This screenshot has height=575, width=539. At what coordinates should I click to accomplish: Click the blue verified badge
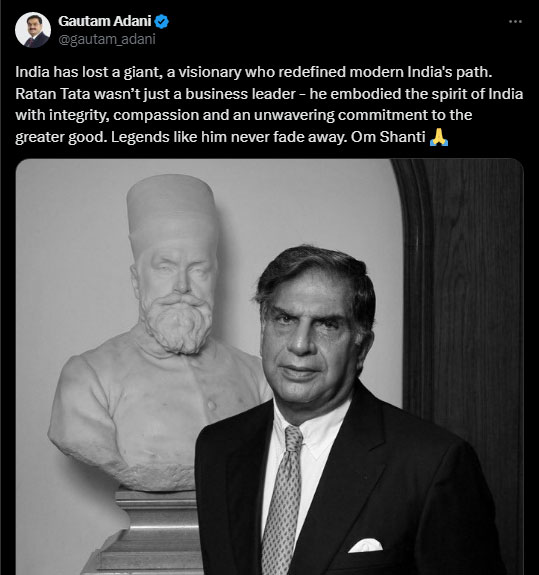161,22
